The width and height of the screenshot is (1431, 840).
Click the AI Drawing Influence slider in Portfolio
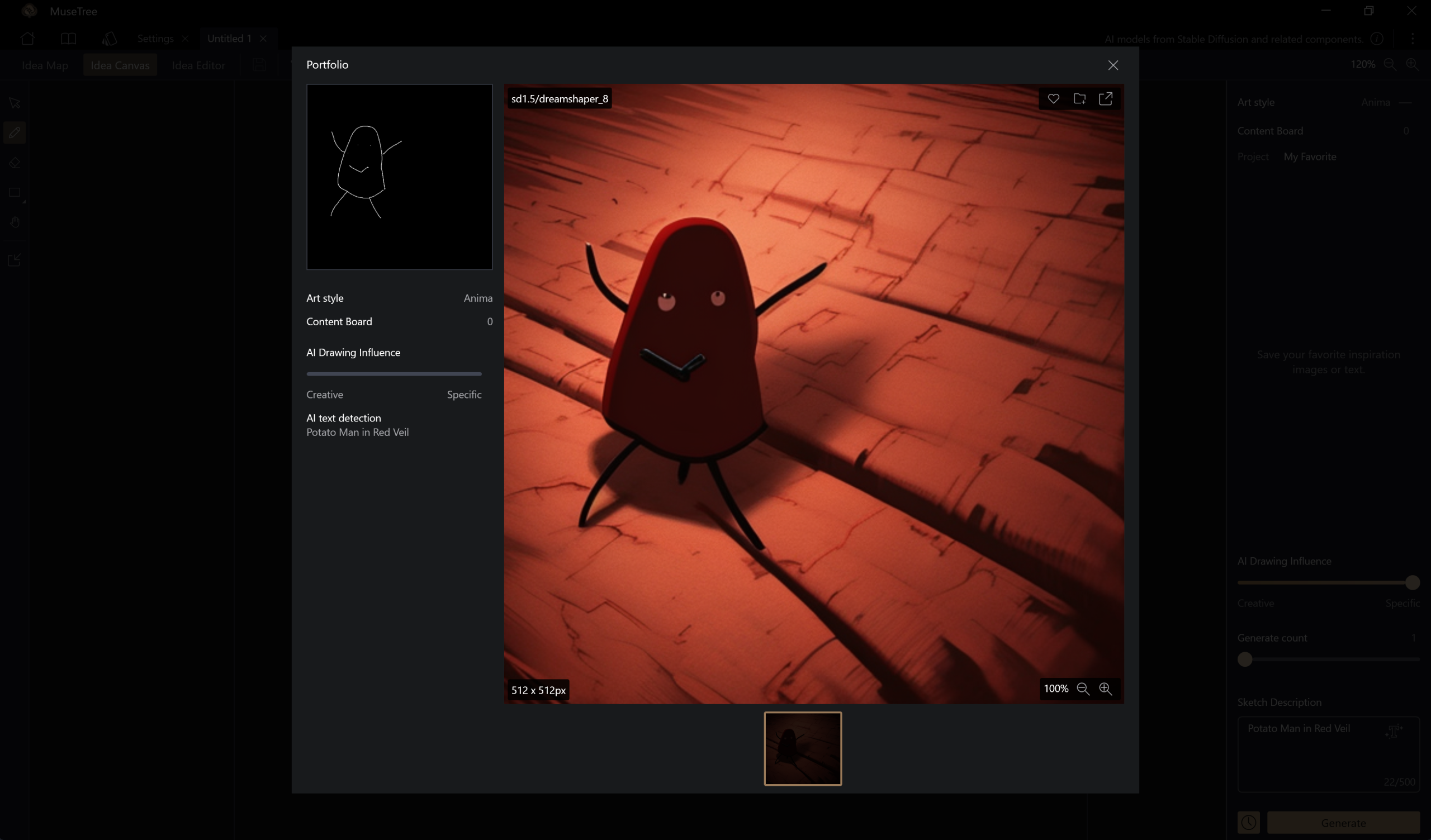pyautogui.click(x=394, y=373)
